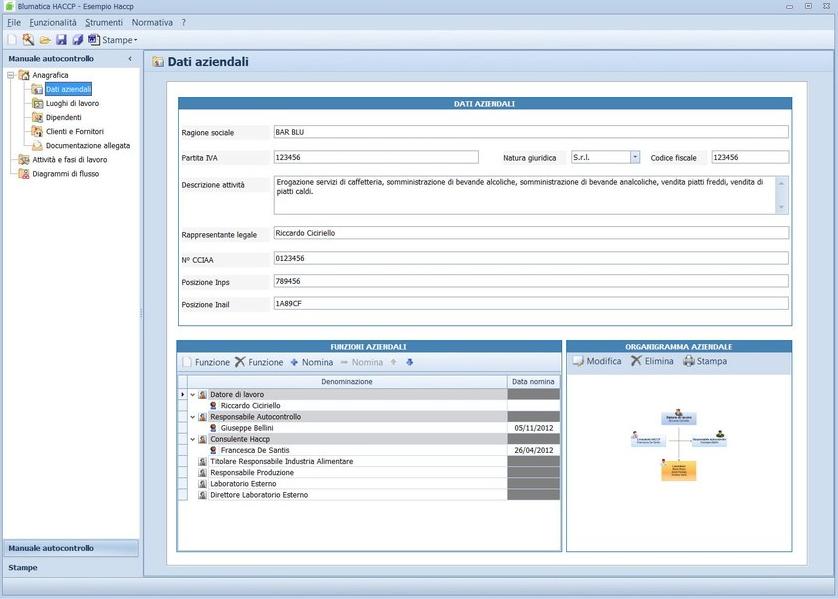Click the open folder toolbar icon
The height and width of the screenshot is (599, 838).
tap(45, 40)
